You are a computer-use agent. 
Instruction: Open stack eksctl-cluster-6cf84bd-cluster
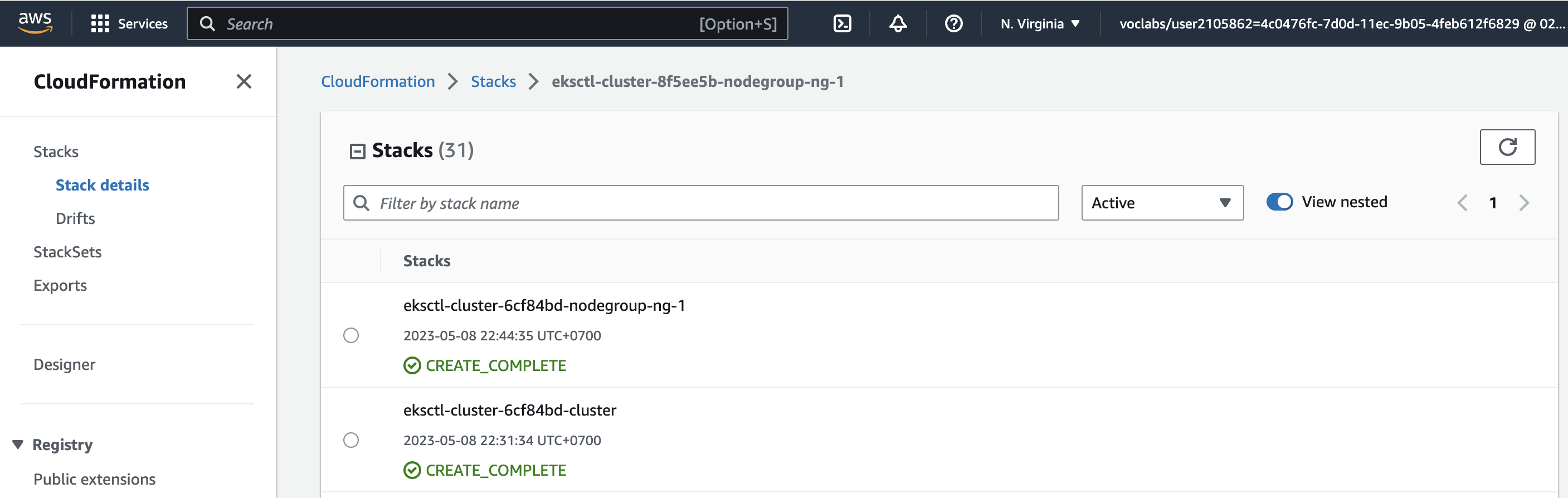[x=509, y=411]
